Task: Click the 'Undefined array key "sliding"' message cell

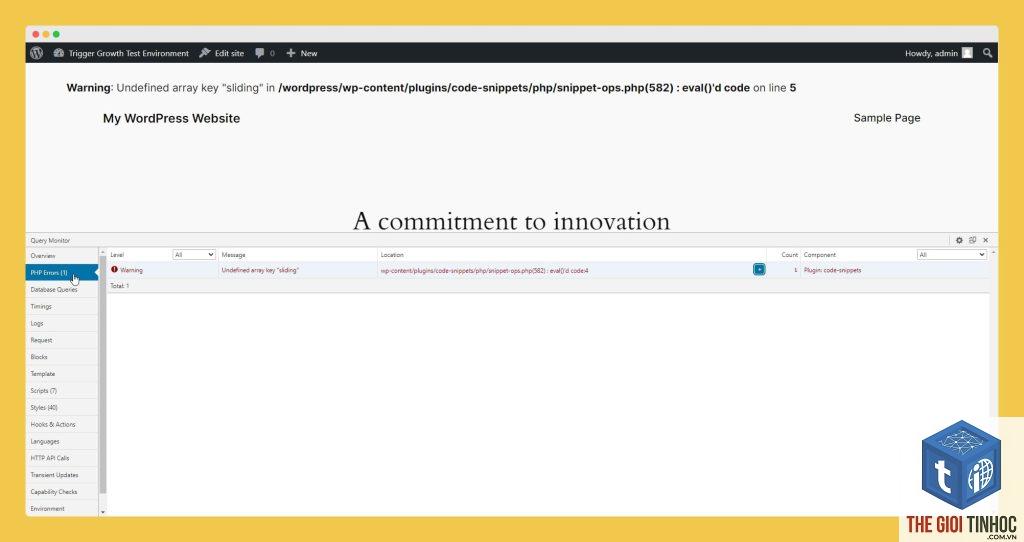Action: [298, 270]
